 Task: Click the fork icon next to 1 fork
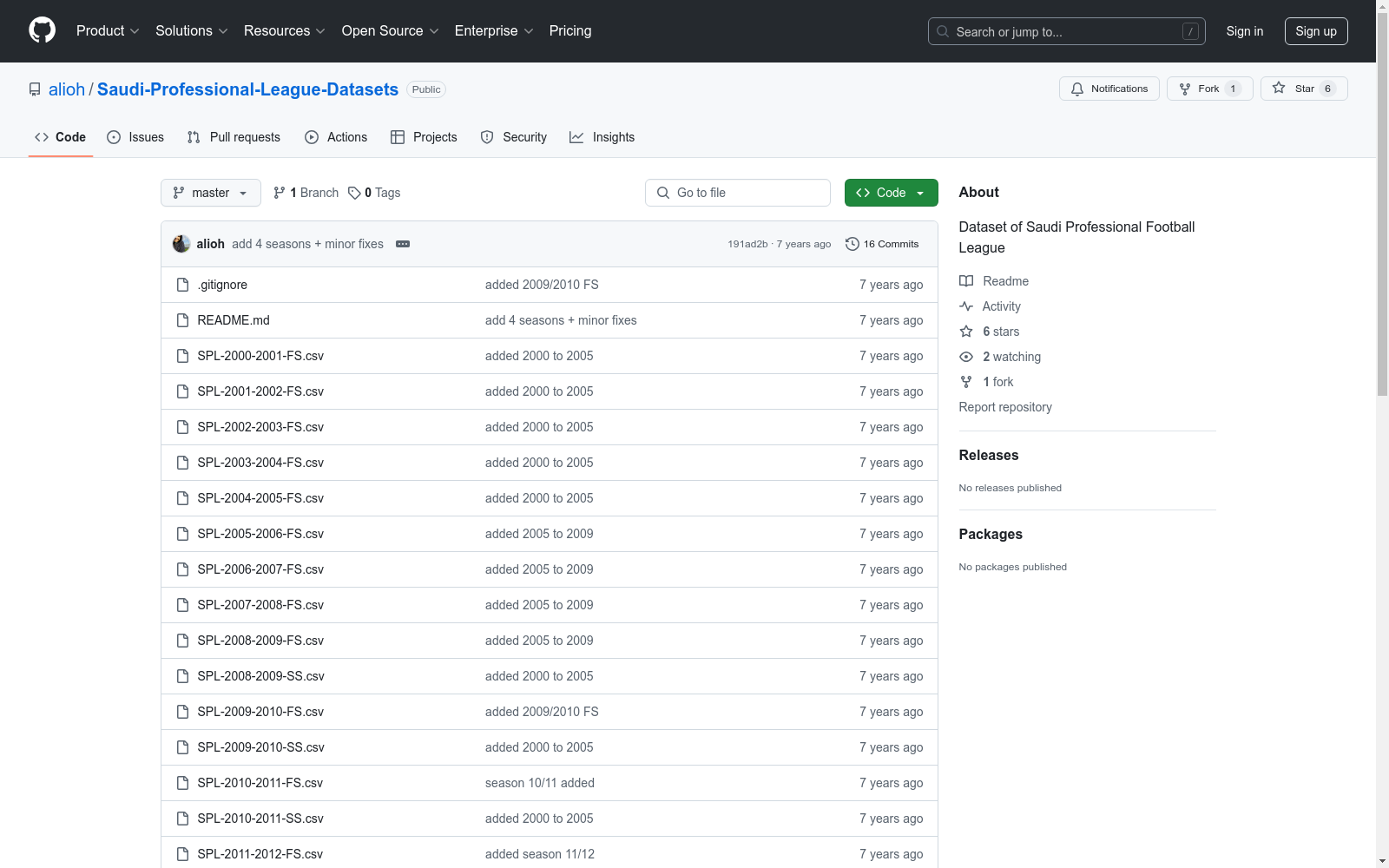(966, 382)
